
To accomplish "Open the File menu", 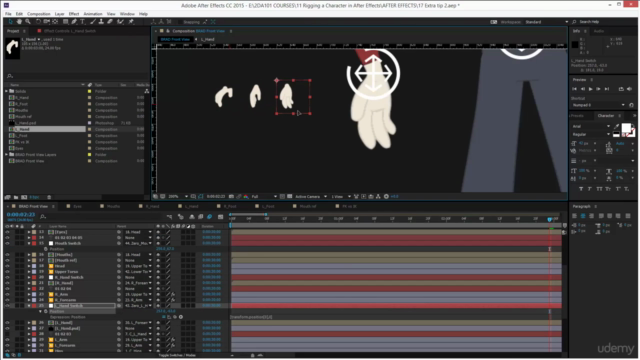I will (x=8, y=14).
